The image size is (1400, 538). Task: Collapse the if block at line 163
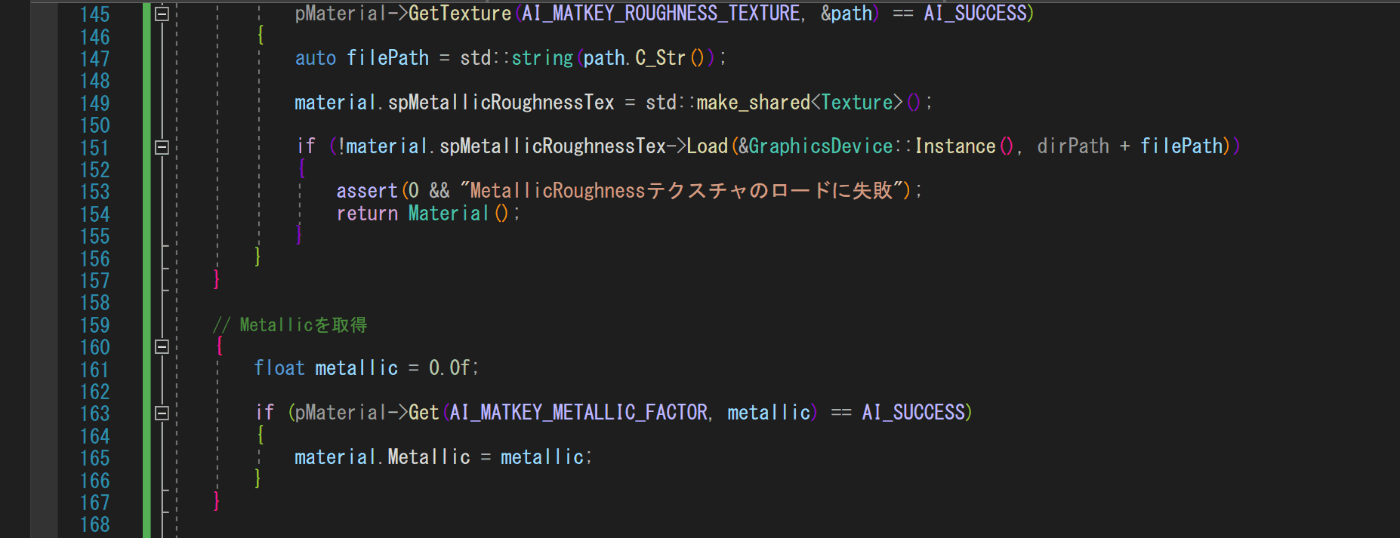162,413
